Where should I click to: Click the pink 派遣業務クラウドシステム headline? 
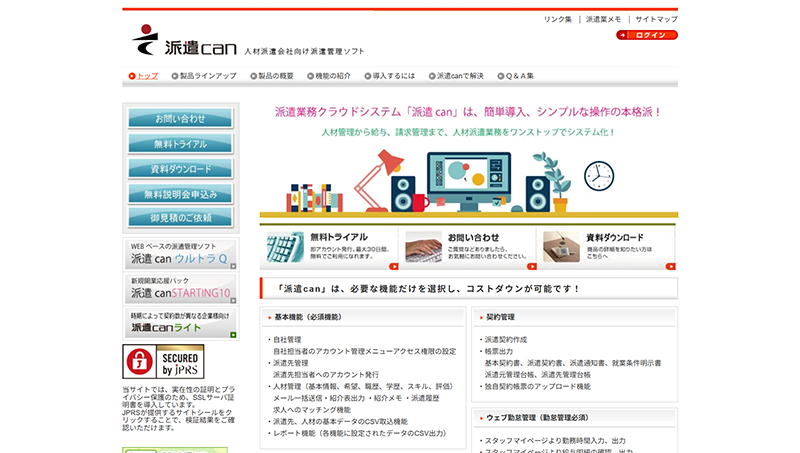pos(468,112)
